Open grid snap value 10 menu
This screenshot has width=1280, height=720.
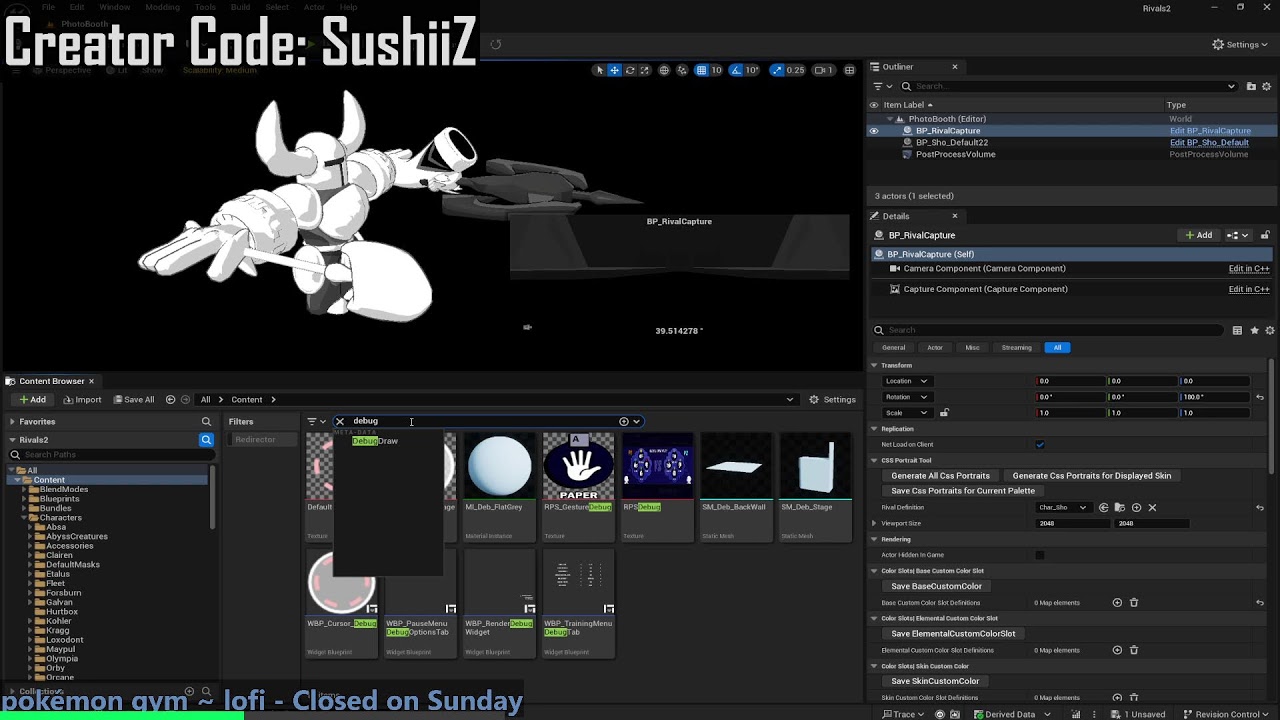[x=716, y=70]
